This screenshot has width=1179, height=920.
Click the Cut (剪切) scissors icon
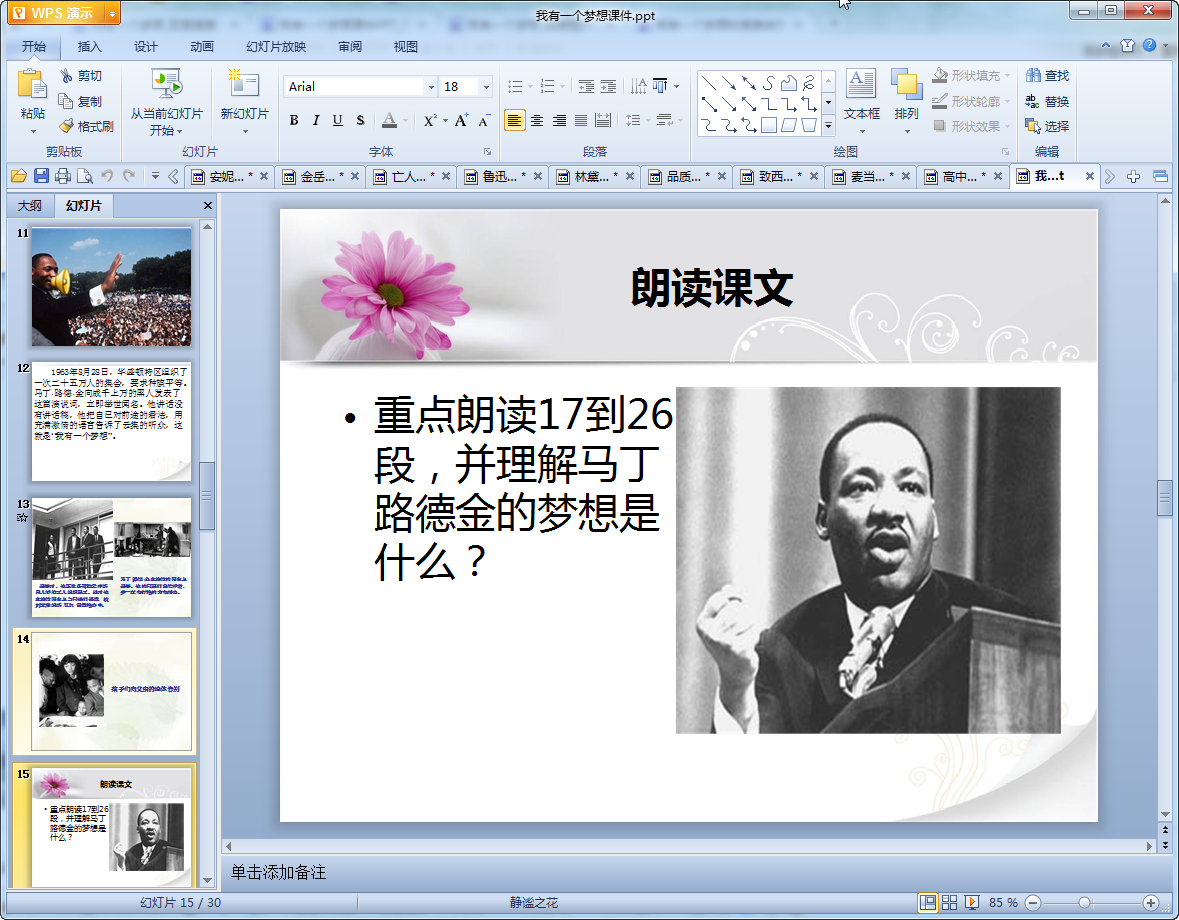[67, 75]
